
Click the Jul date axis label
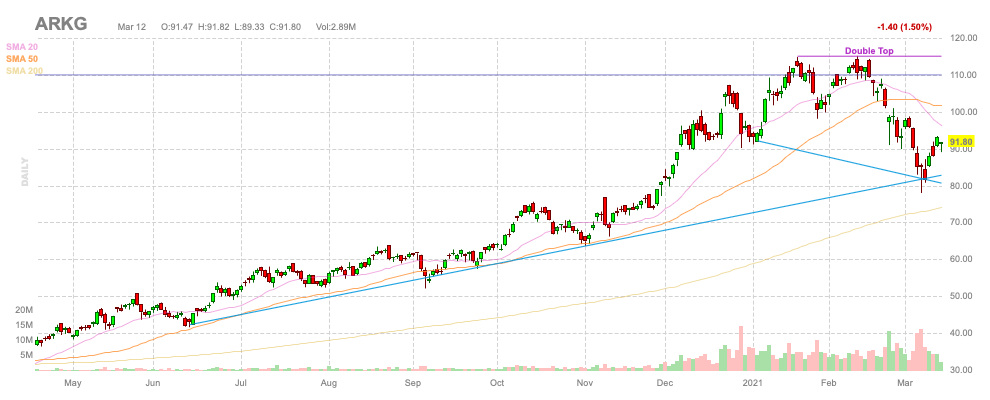pyautogui.click(x=241, y=383)
